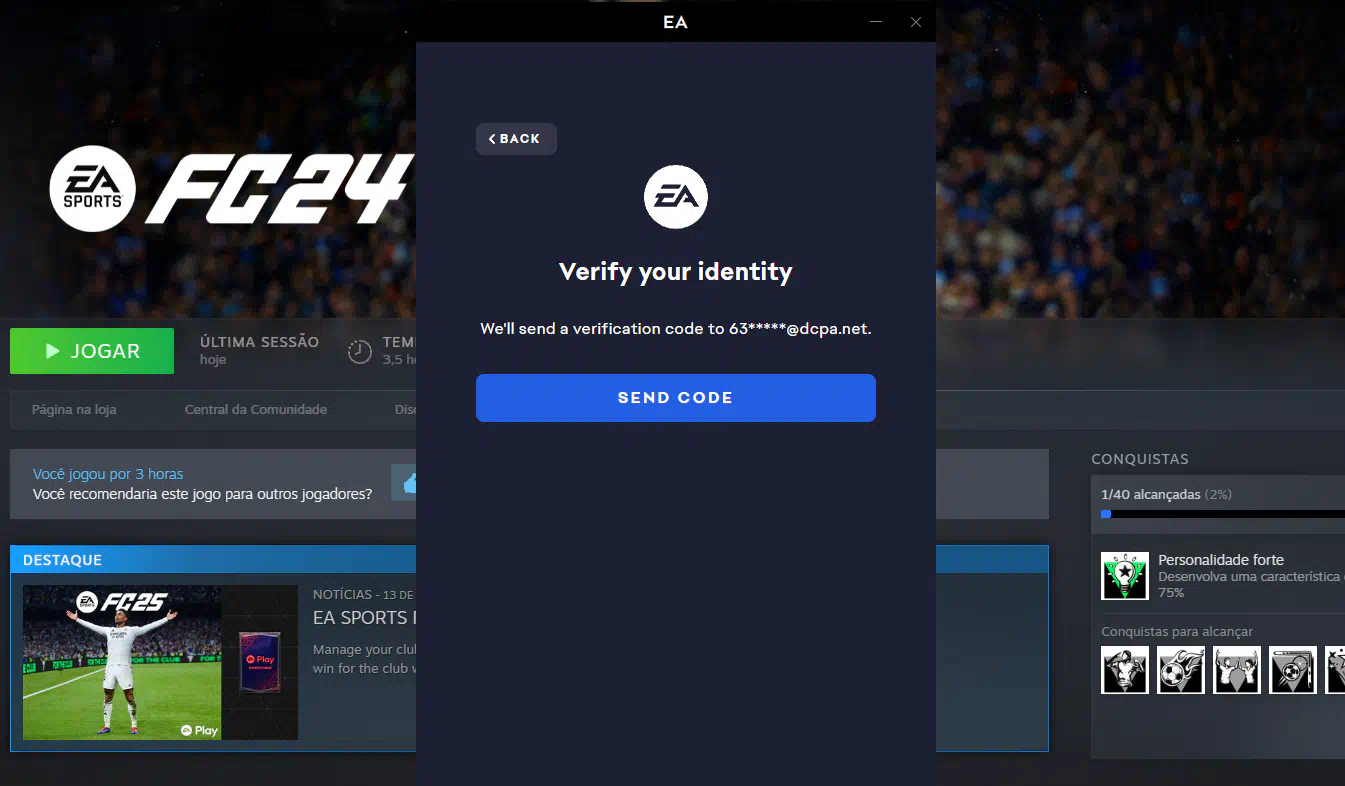Open the Personalidade forte achievement icon
1345x786 pixels.
[1125, 576]
